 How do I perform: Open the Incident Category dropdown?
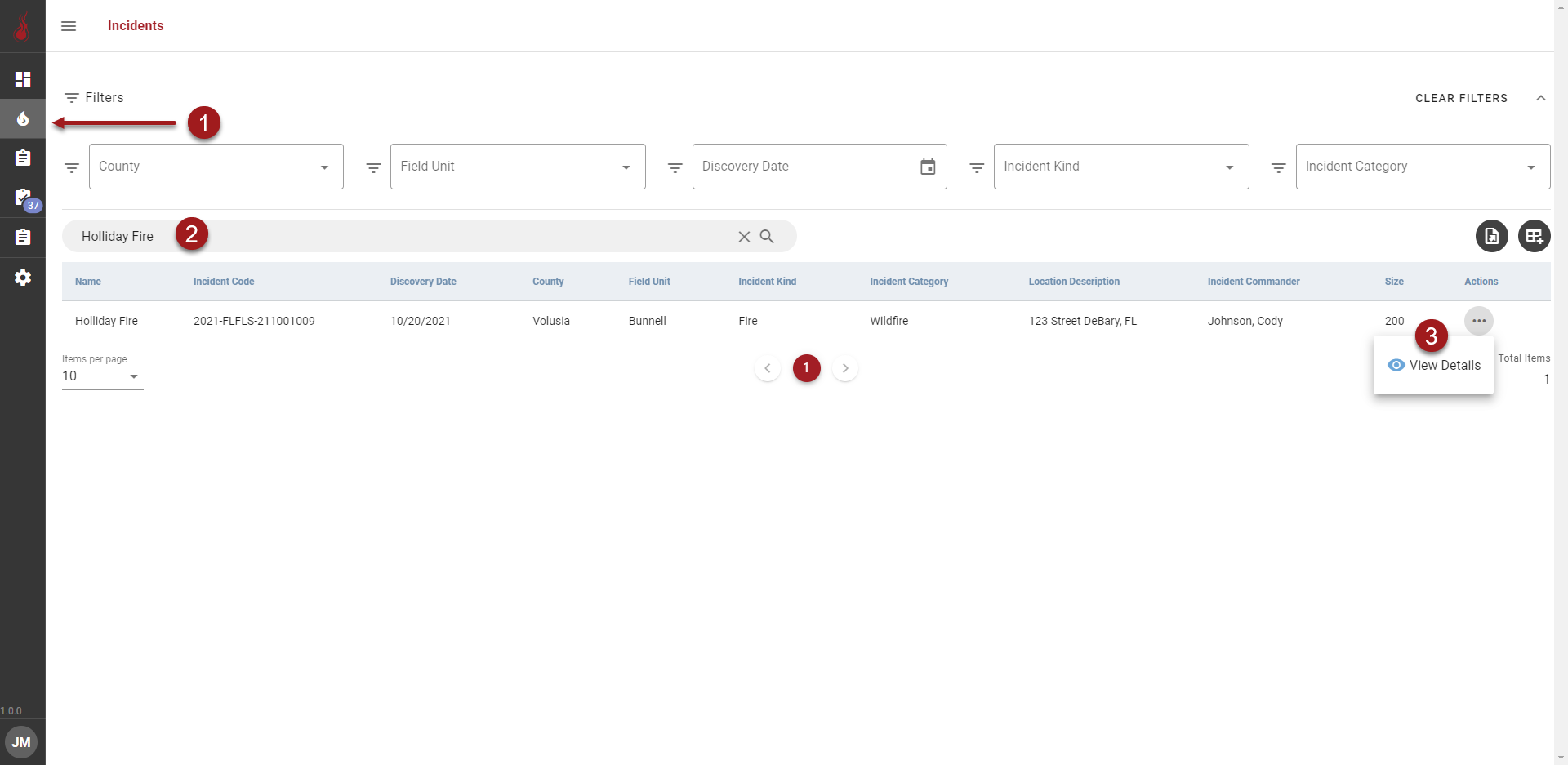point(1530,167)
